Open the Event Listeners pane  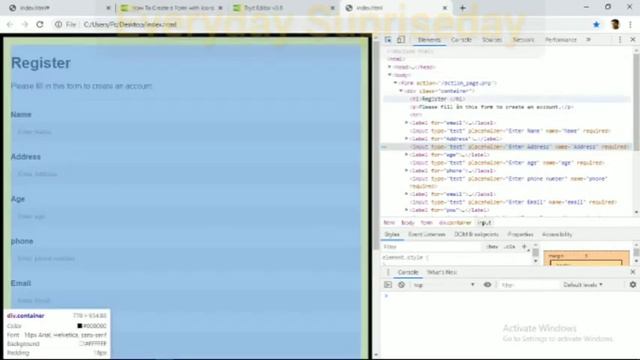point(427,234)
